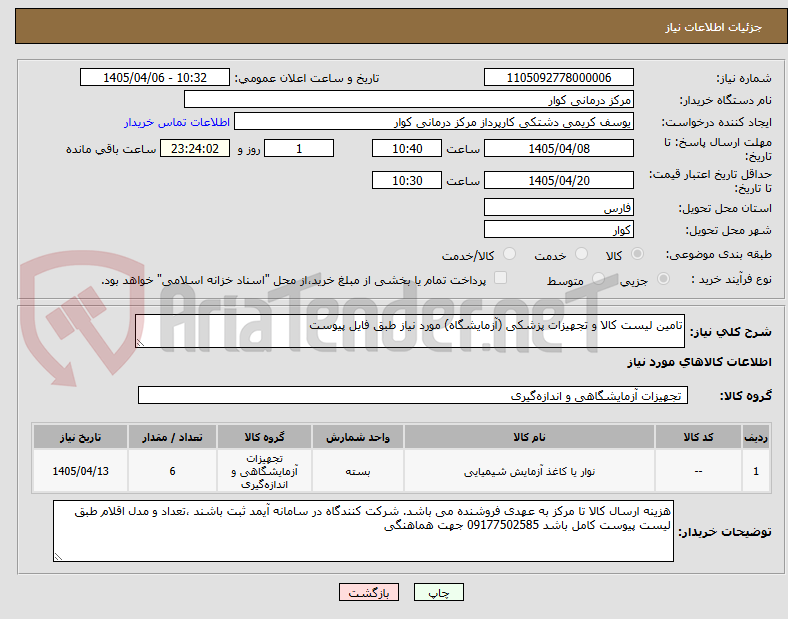Click the بازگشت back button

[x=369, y=592]
